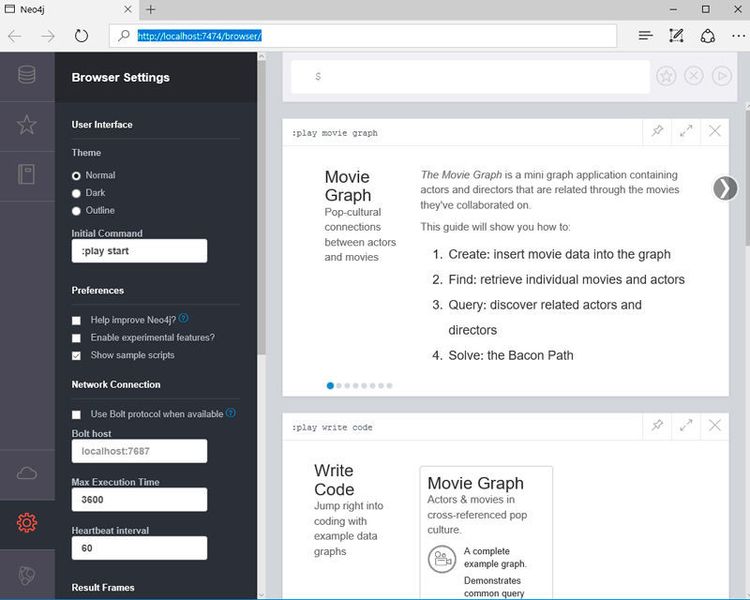Click help icon next to Bolt protocol
Image resolution: width=750 pixels, height=600 pixels.
coord(231,412)
